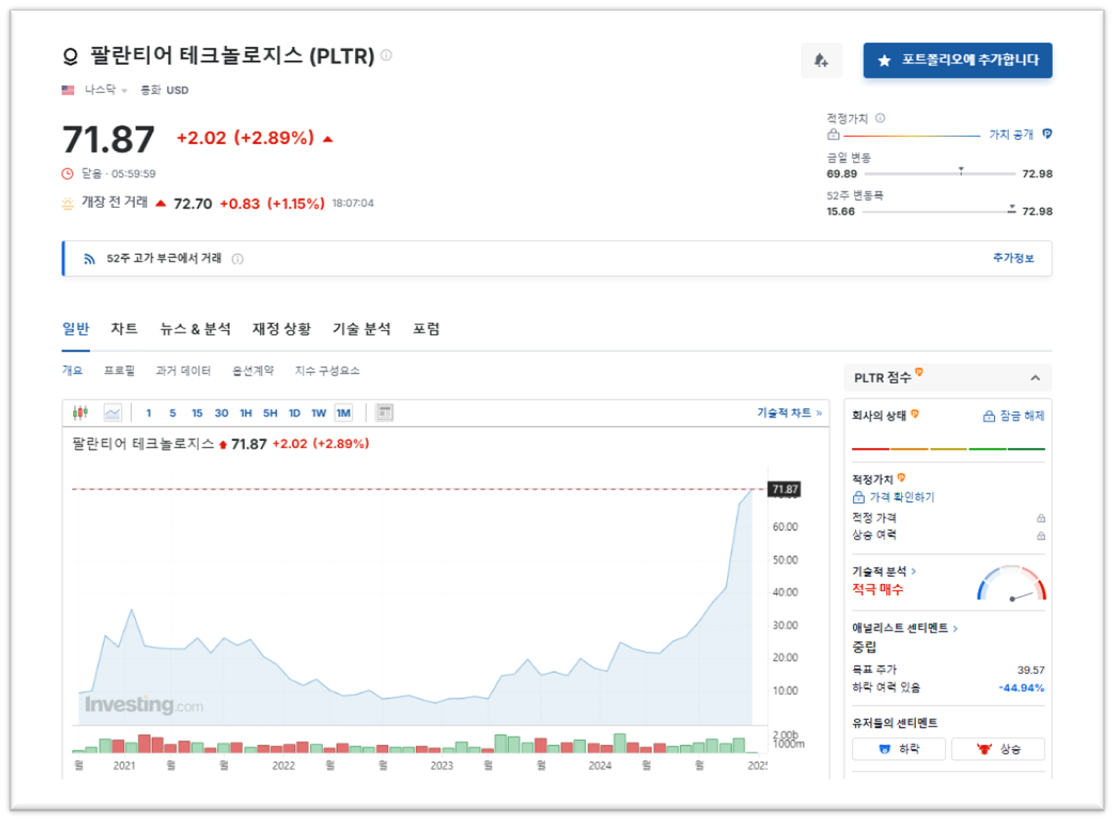Click the clock icon beside 닫음 time
Viewport: 1114px width, 821px height.
click(67, 173)
